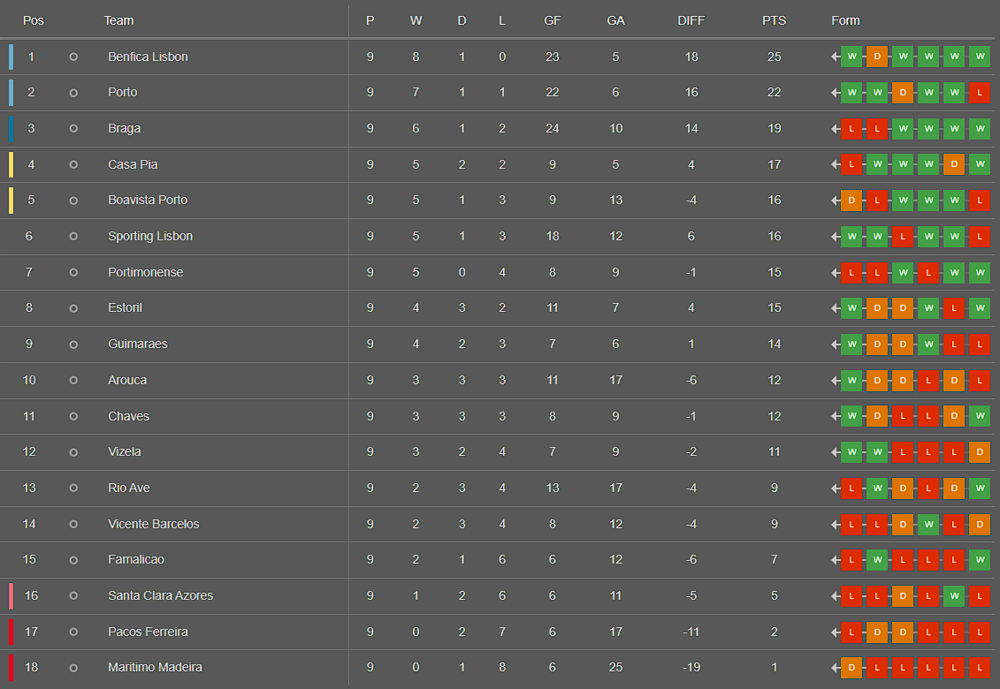Click the form arrow icon in Maritimo Madeira row
1000x689 pixels.
click(835, 668)
